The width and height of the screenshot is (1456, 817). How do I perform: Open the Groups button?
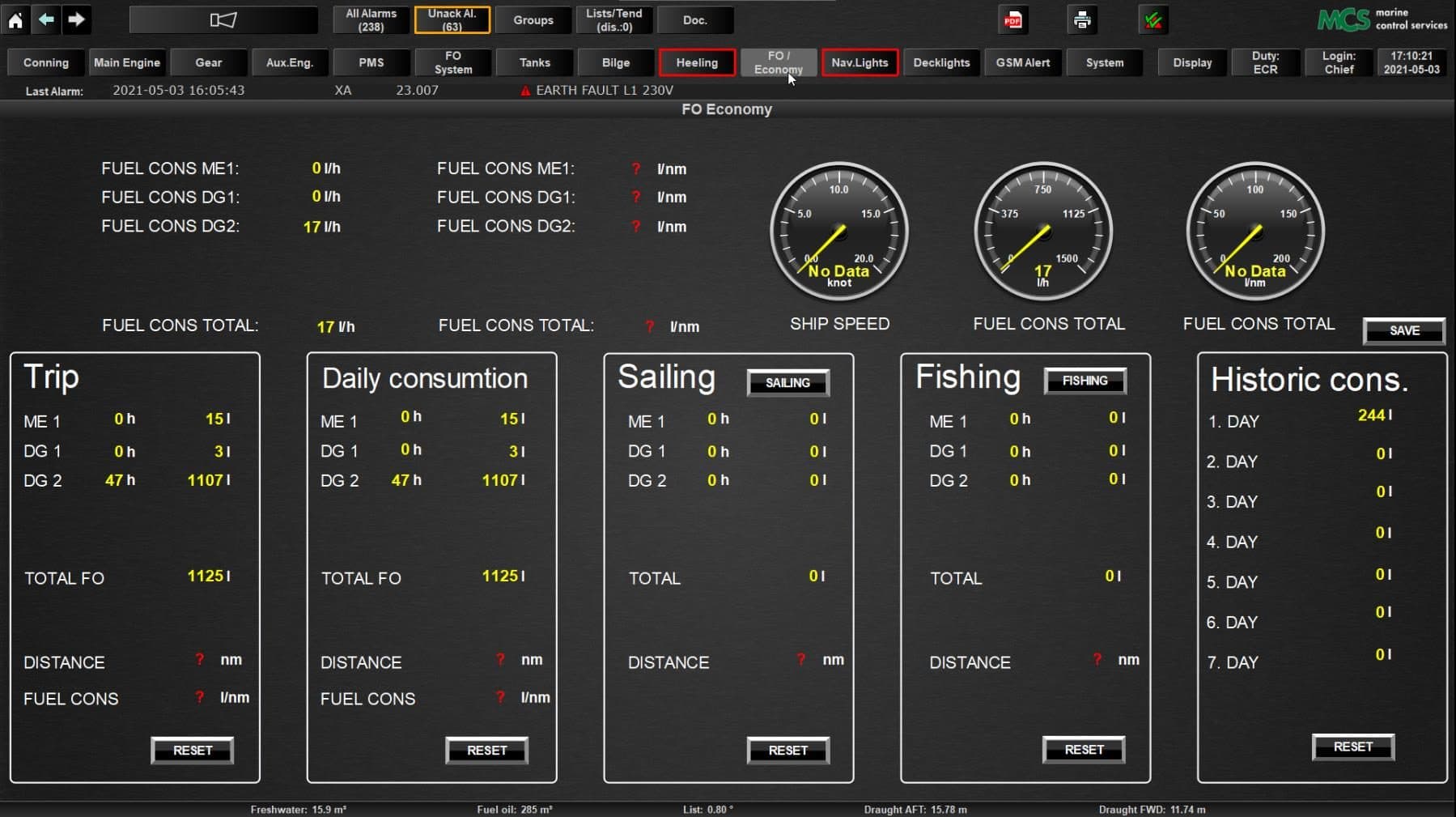click(x=533, y=20)
